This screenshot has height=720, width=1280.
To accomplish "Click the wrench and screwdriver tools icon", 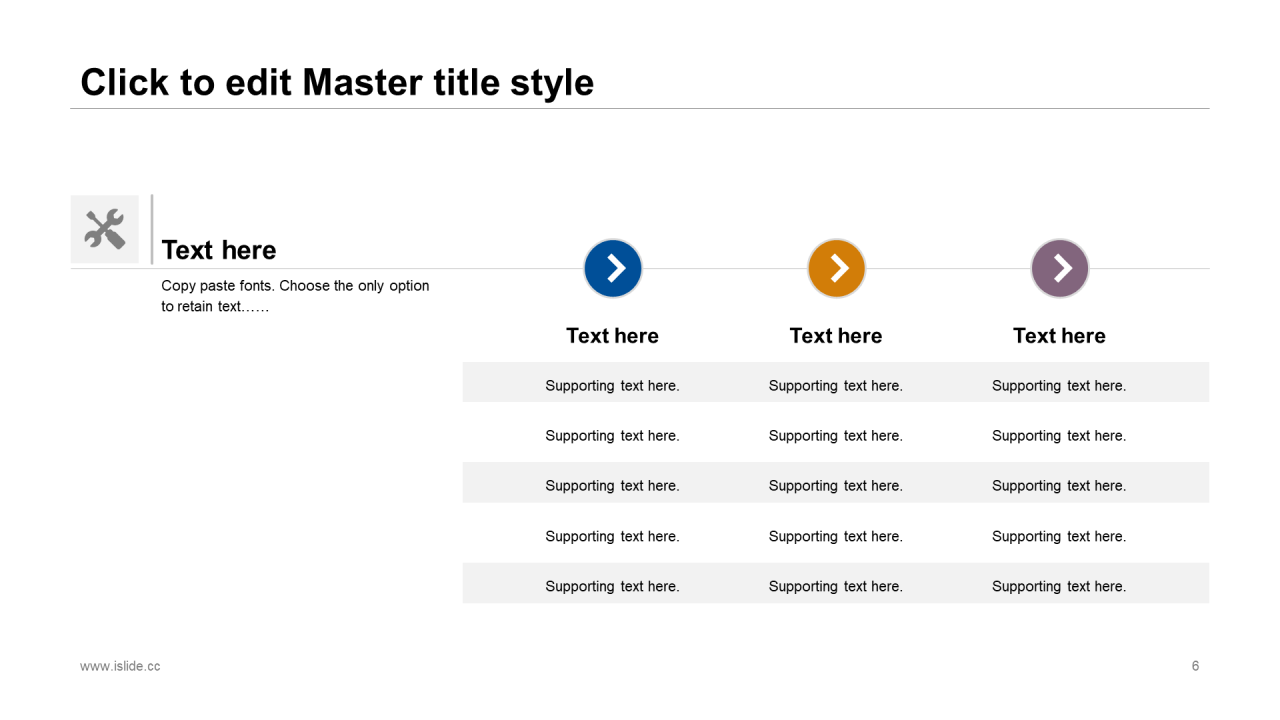I will [x=104, y=229].
